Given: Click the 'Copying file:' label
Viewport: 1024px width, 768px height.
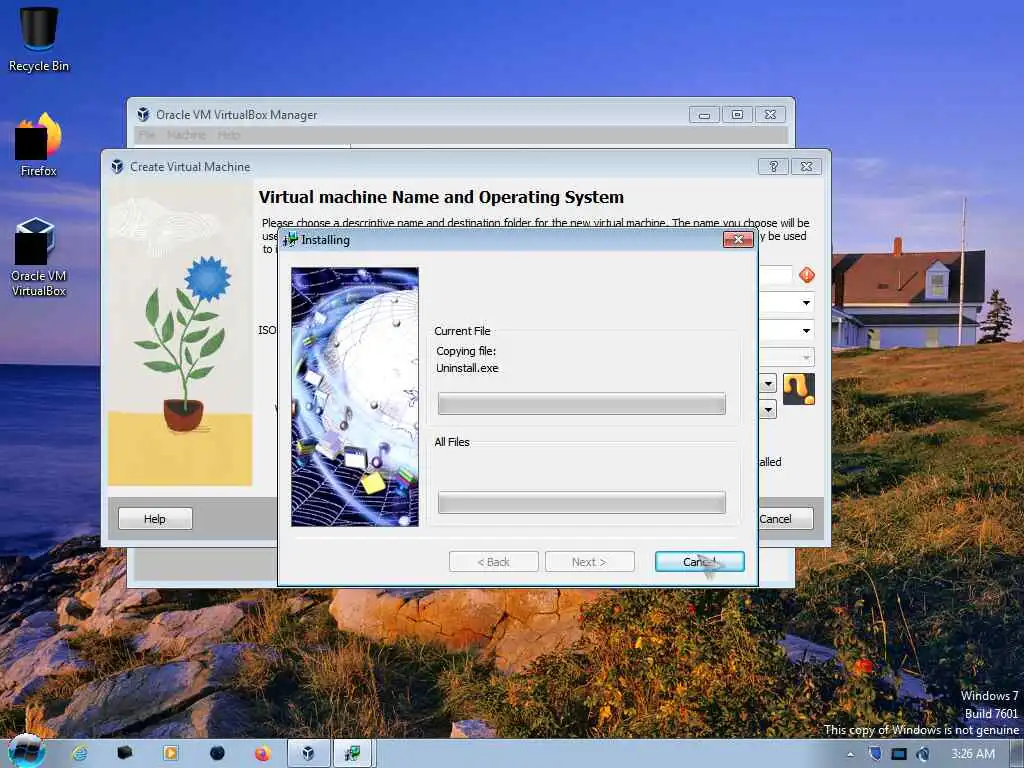Looking at the screenshot, I should 466,351.
